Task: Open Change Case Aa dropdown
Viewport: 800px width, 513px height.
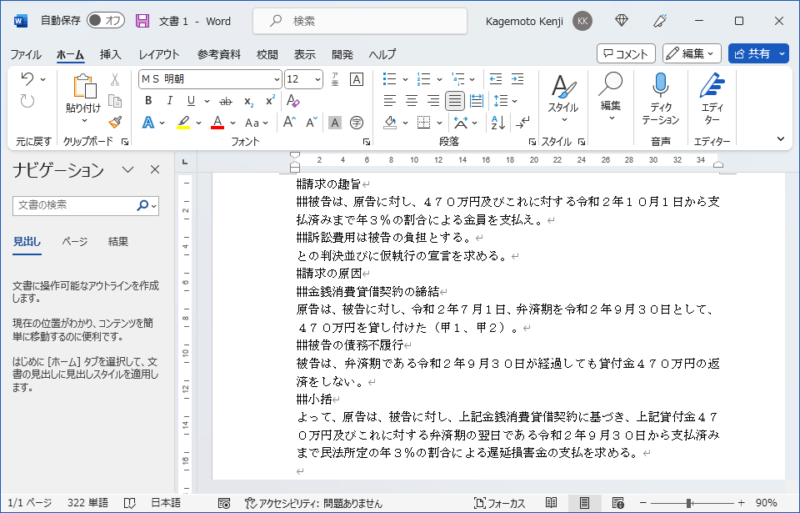Action: (256, 123)
